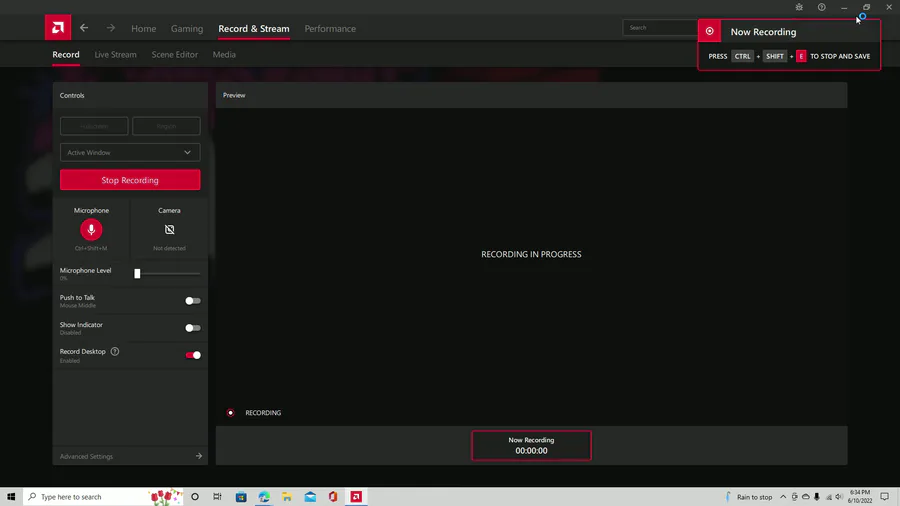
Task: Open Mail app from taskbar
Action: [310, 496]
